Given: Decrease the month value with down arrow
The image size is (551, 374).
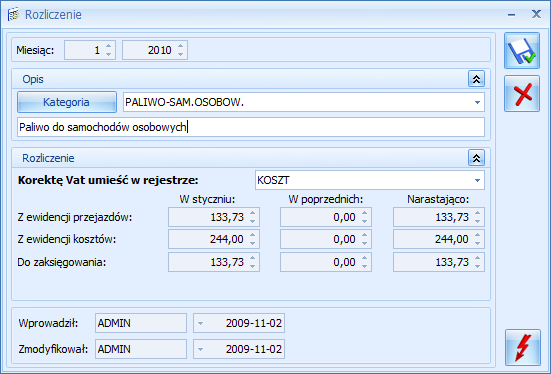Looking at the screenshot, I should pyautogui.click(x=109, y=54).
